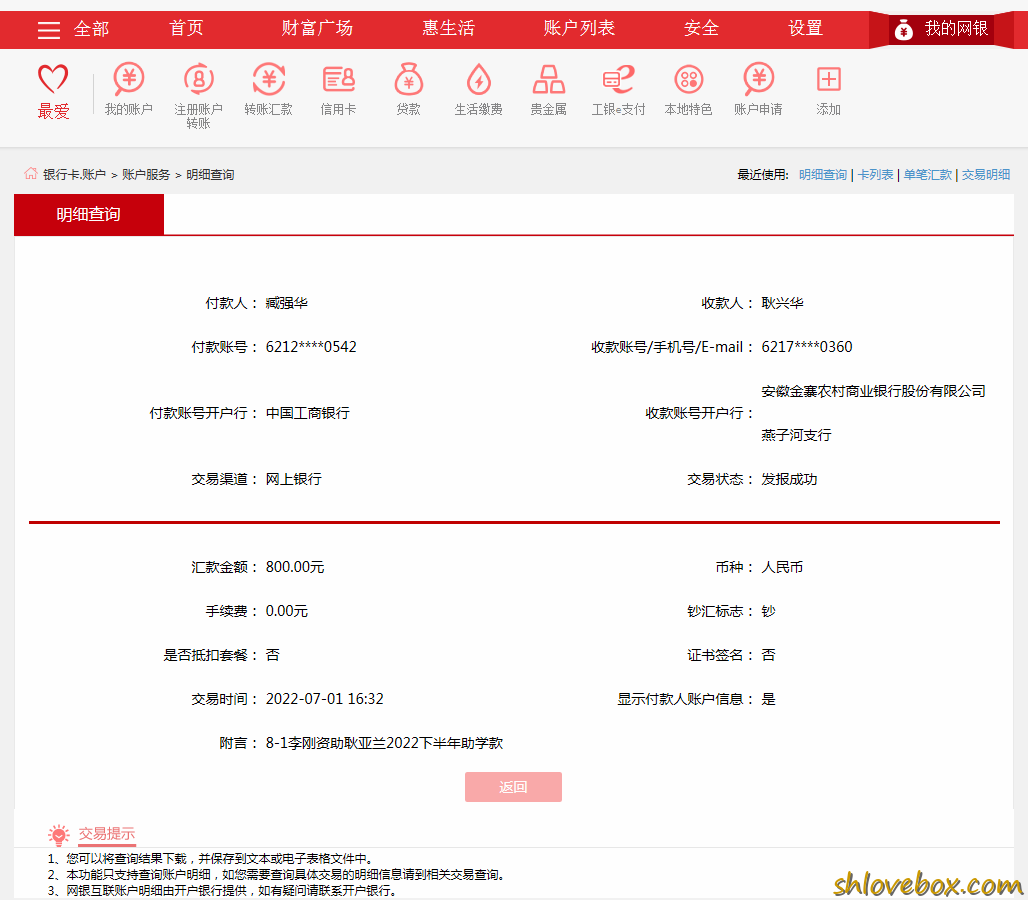The width and height of the screenshot is (1028, 900).
Task: Open 惠生活 menu item
Action: (x=448, y=28)
